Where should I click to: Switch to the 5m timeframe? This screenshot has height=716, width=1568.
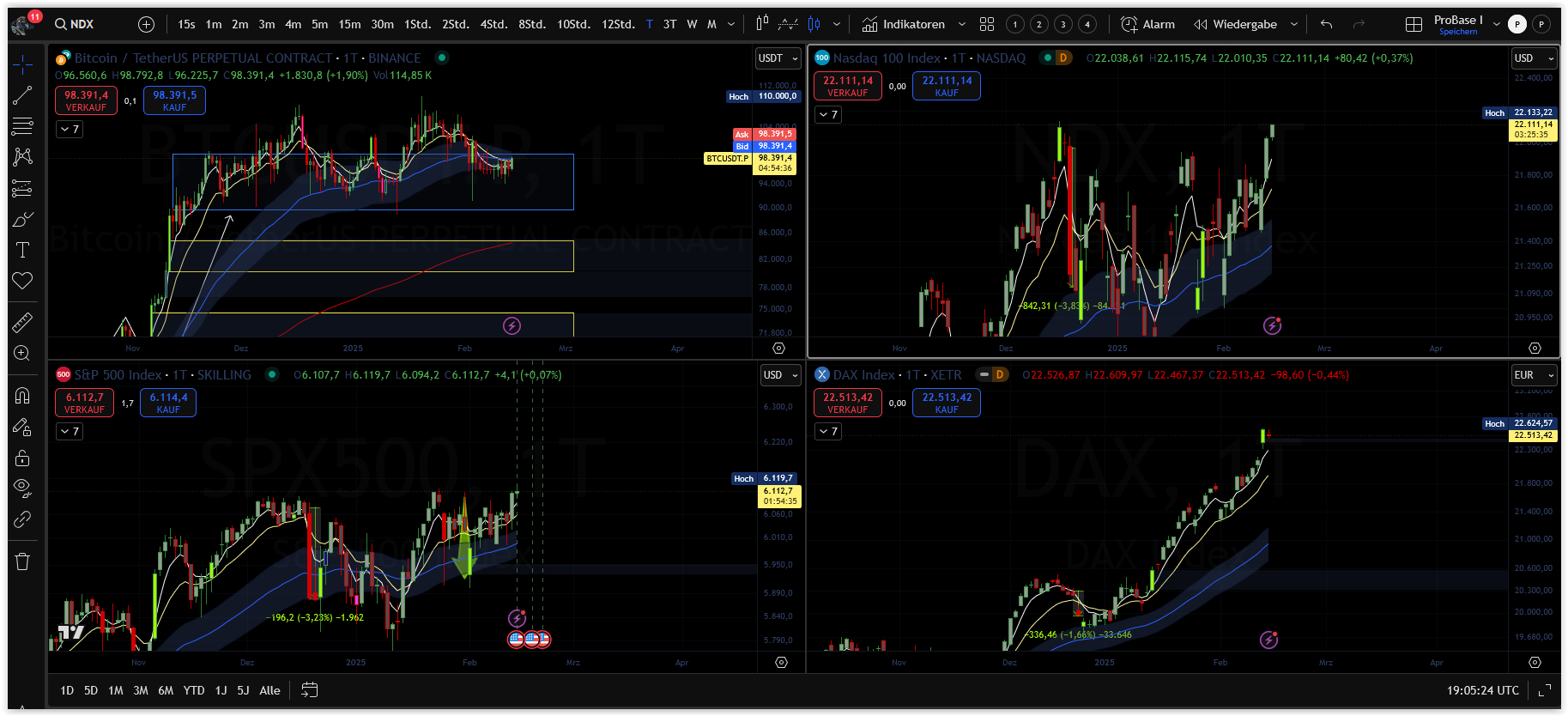[319, 24]
